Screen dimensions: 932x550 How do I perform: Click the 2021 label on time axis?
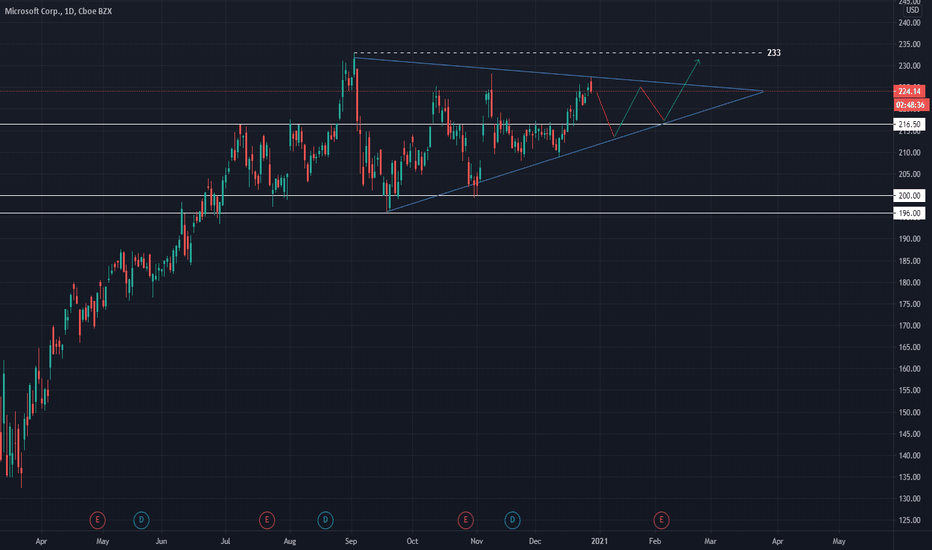pyautogui.click(x=599, y=541)
